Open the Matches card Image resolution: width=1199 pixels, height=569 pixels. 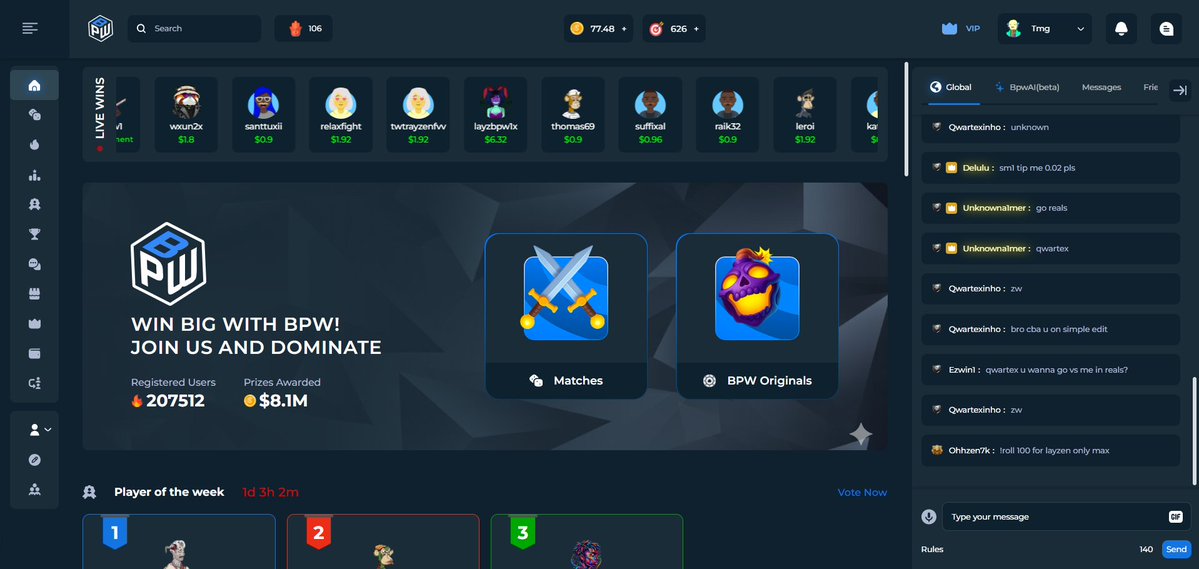[566, 316]
